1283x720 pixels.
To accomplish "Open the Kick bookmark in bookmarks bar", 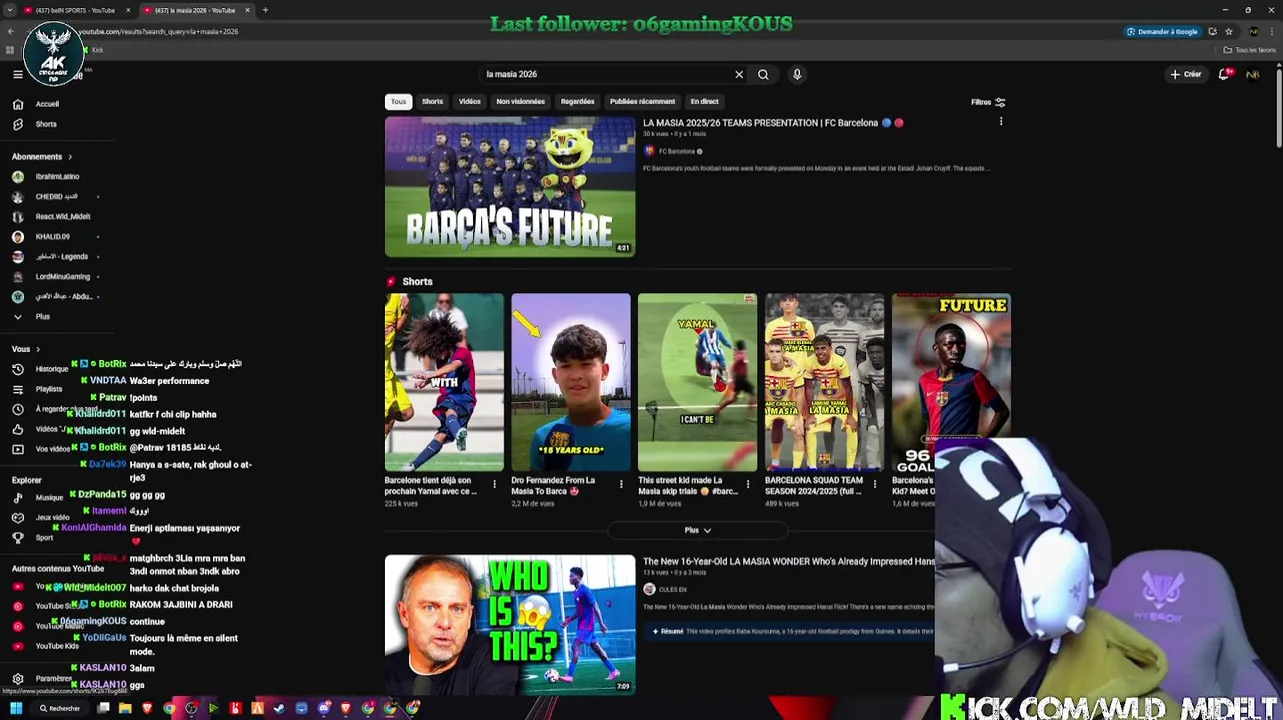I will coord(93,50).
